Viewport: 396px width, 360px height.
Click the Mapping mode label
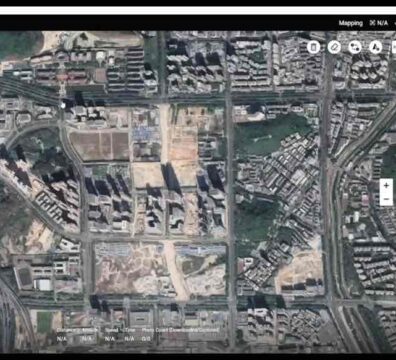click(351, 23)
